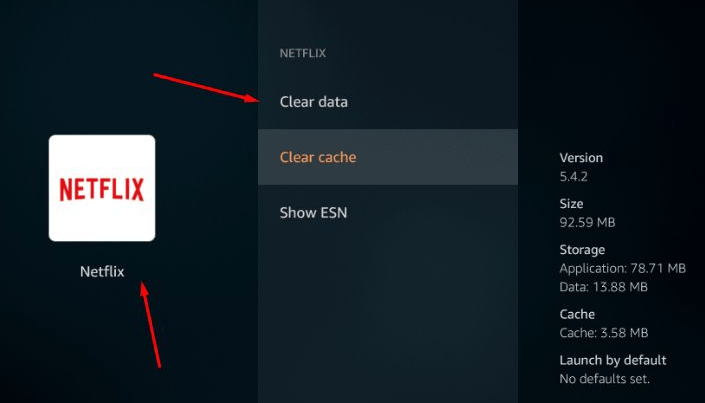
Task: Click the Storage heading
Action: 582,250
